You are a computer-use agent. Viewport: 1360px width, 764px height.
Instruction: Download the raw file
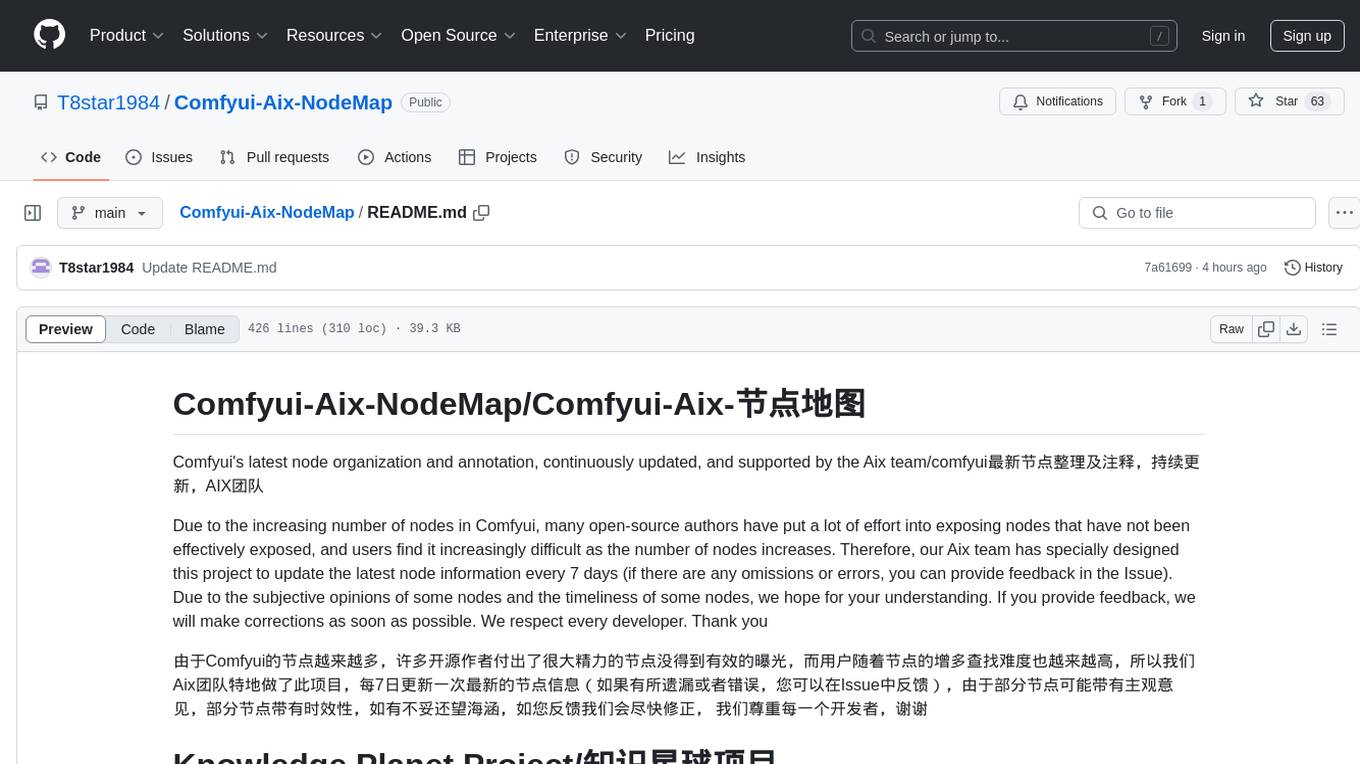click(1293, 329)
